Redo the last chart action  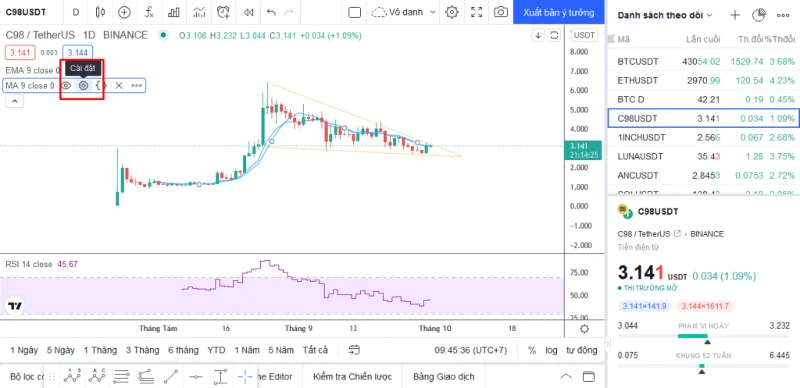(x=289, y=12)
